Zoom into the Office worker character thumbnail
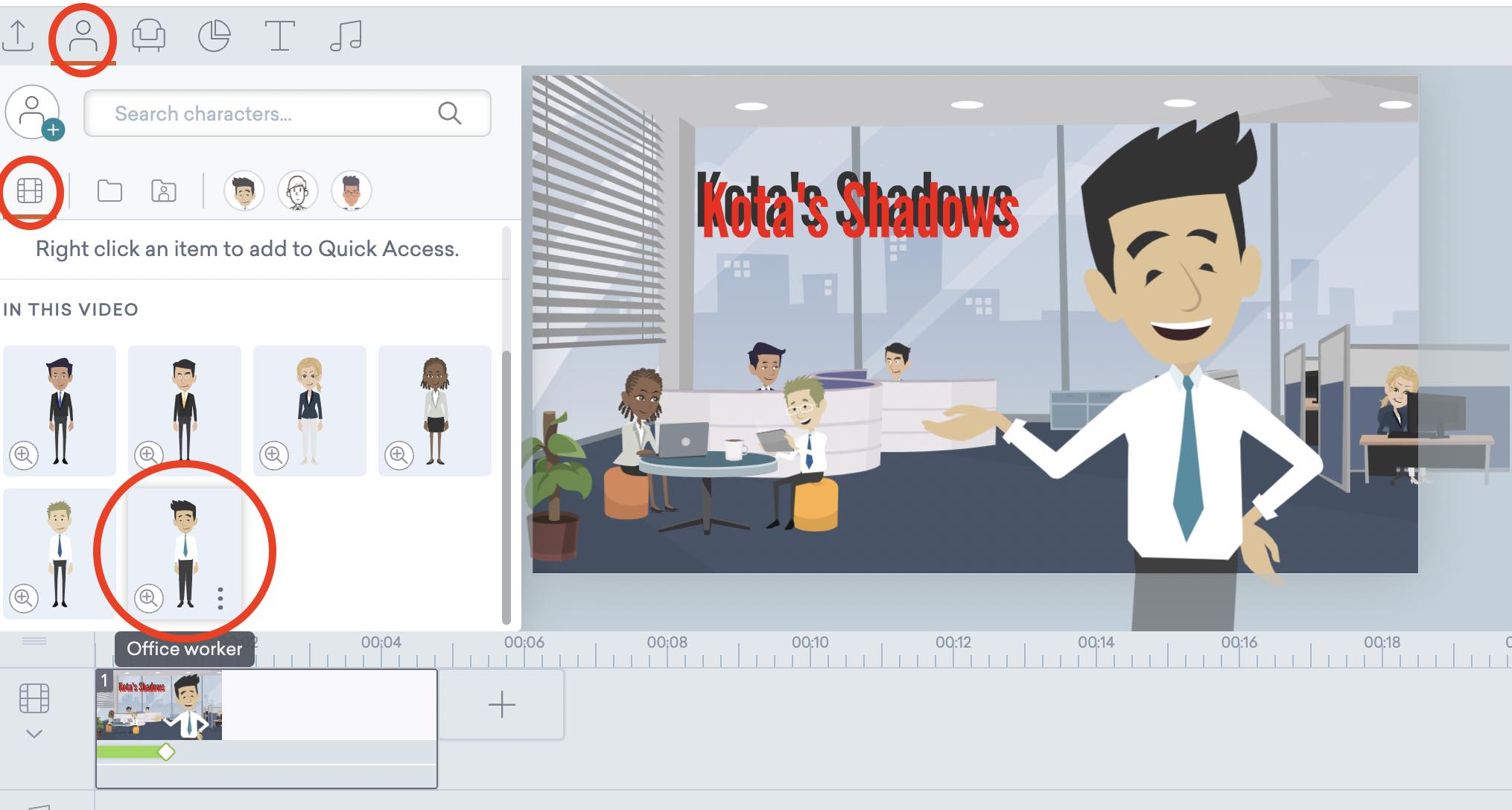 coord(184,547)
